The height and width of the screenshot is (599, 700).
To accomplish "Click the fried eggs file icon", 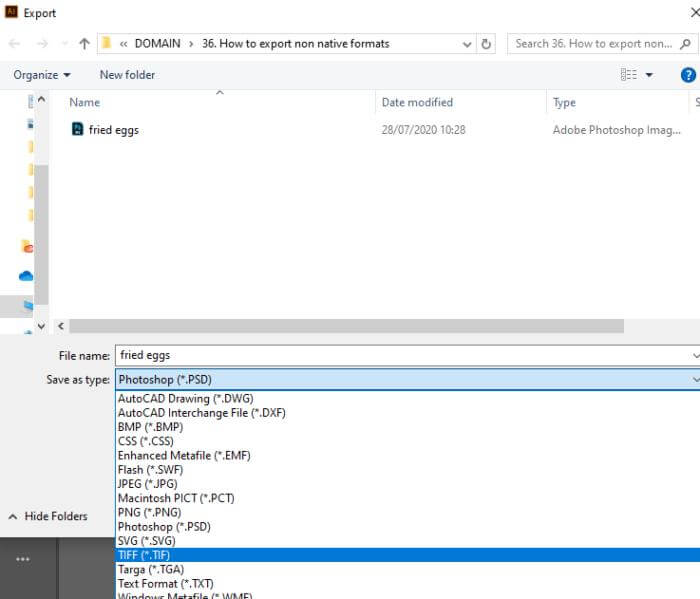I will click(x=77, y=129).
